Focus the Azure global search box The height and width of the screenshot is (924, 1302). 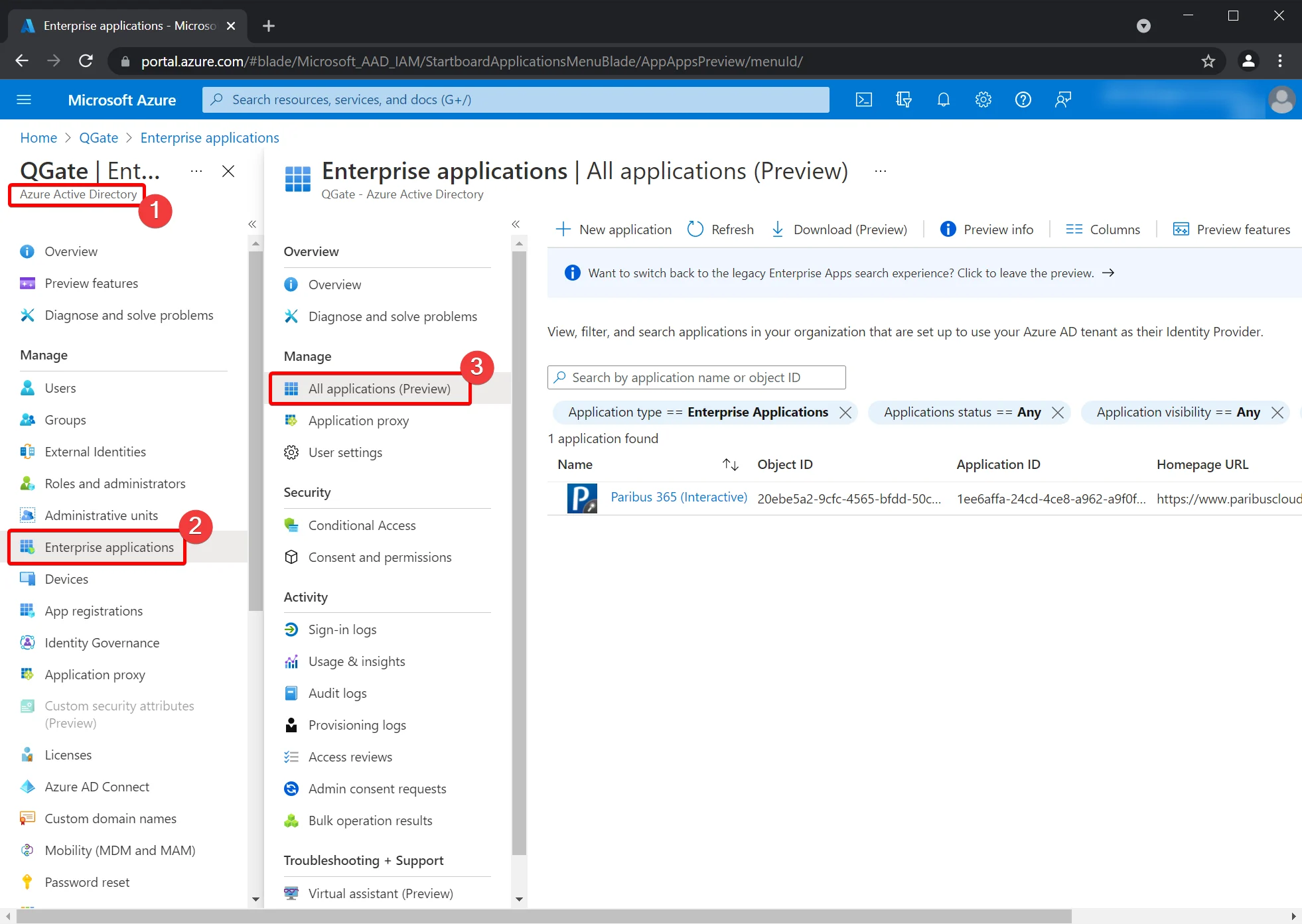[516, 99]
